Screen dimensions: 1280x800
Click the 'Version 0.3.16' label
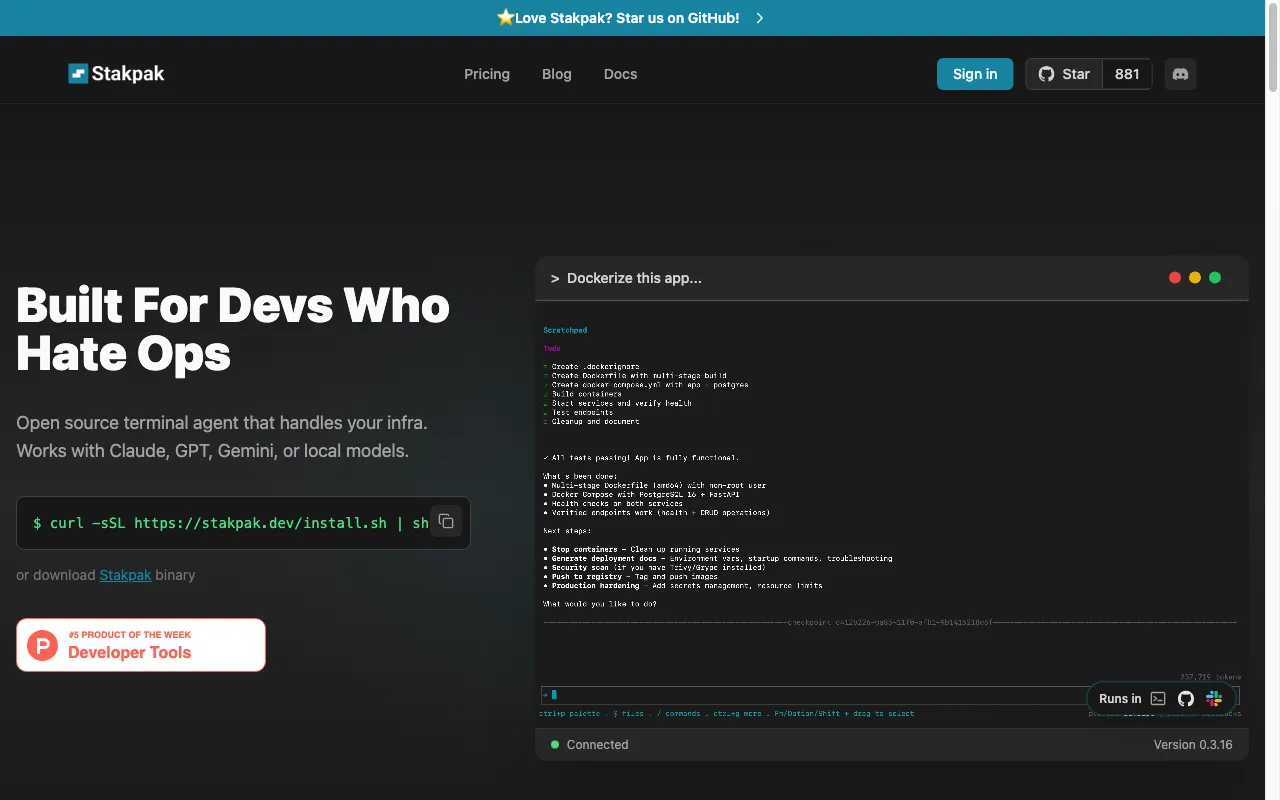(1193, 744)
